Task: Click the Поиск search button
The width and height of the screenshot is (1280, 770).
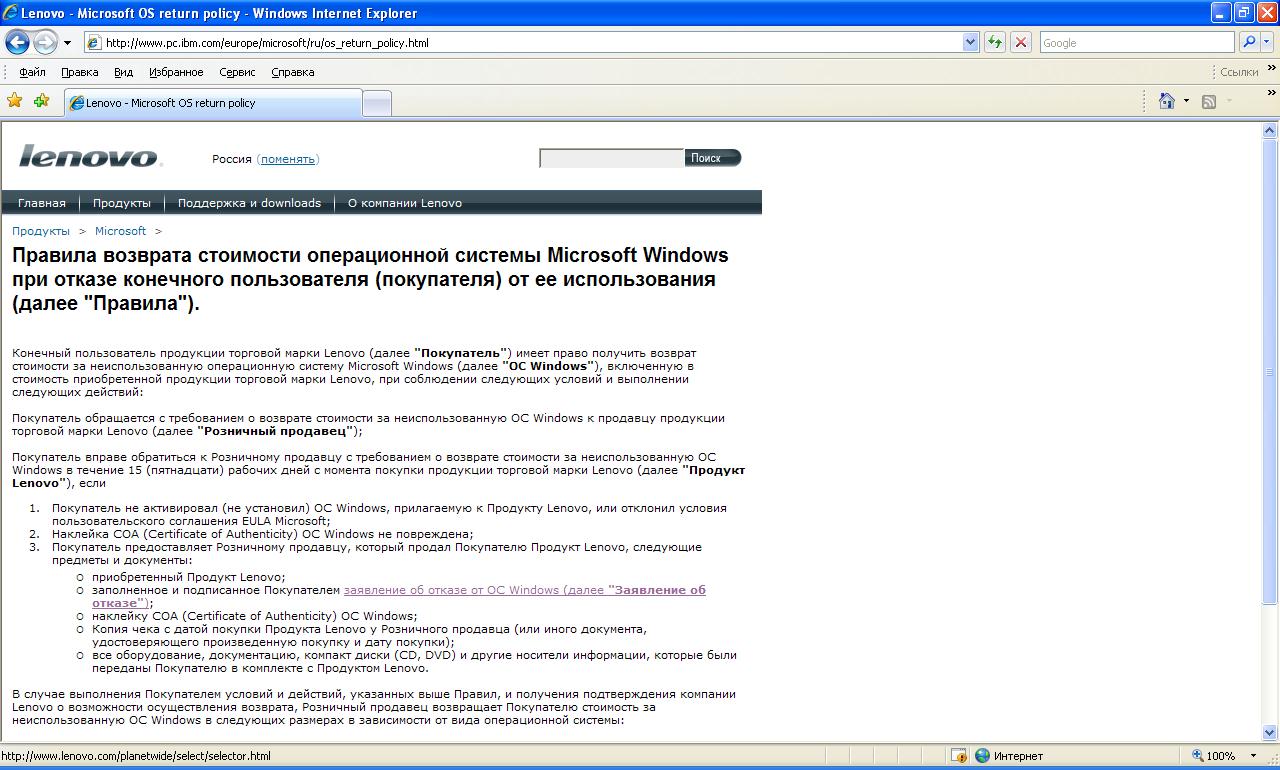Action: click(713, 158)
